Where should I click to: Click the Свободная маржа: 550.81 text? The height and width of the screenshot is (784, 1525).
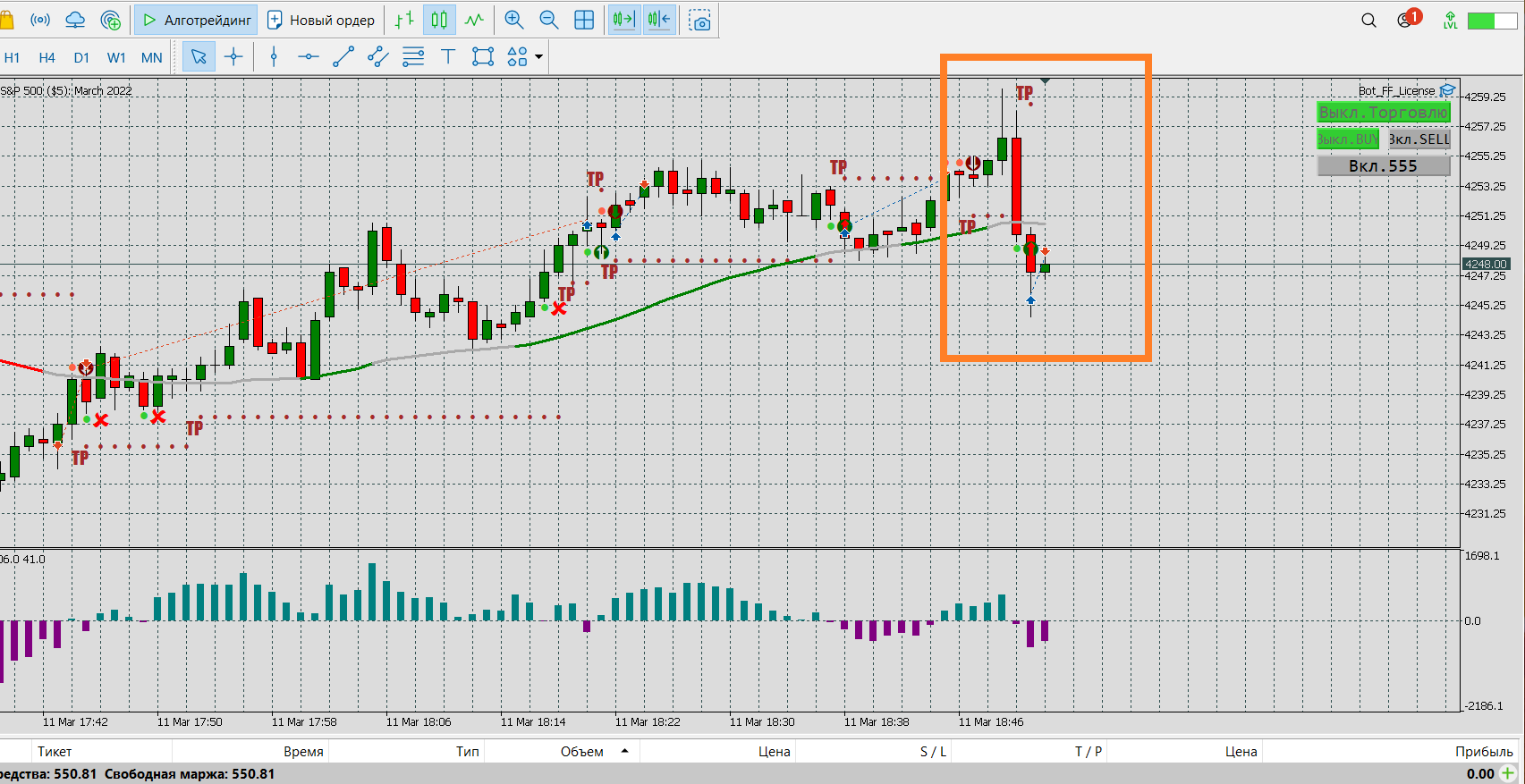[x=190, y=774]
